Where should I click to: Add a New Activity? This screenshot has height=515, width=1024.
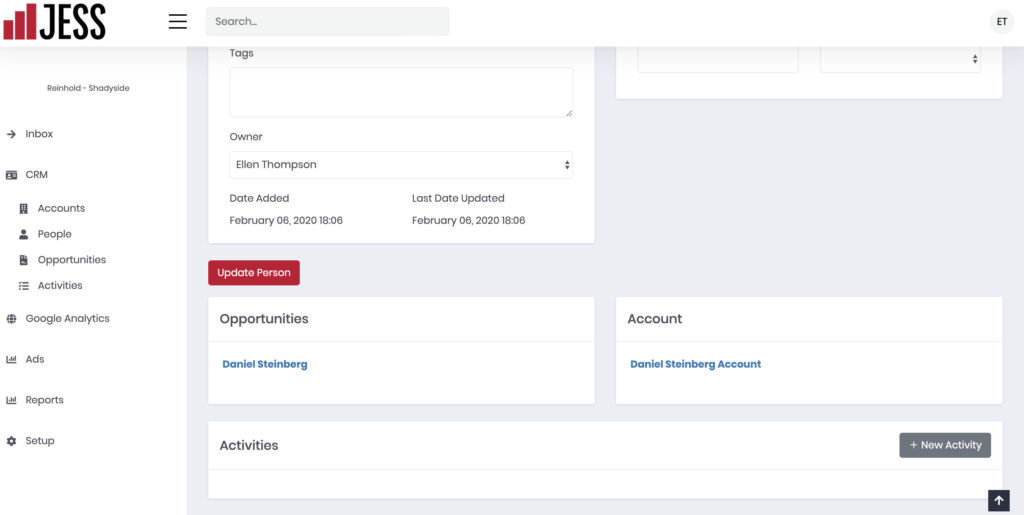945,445
